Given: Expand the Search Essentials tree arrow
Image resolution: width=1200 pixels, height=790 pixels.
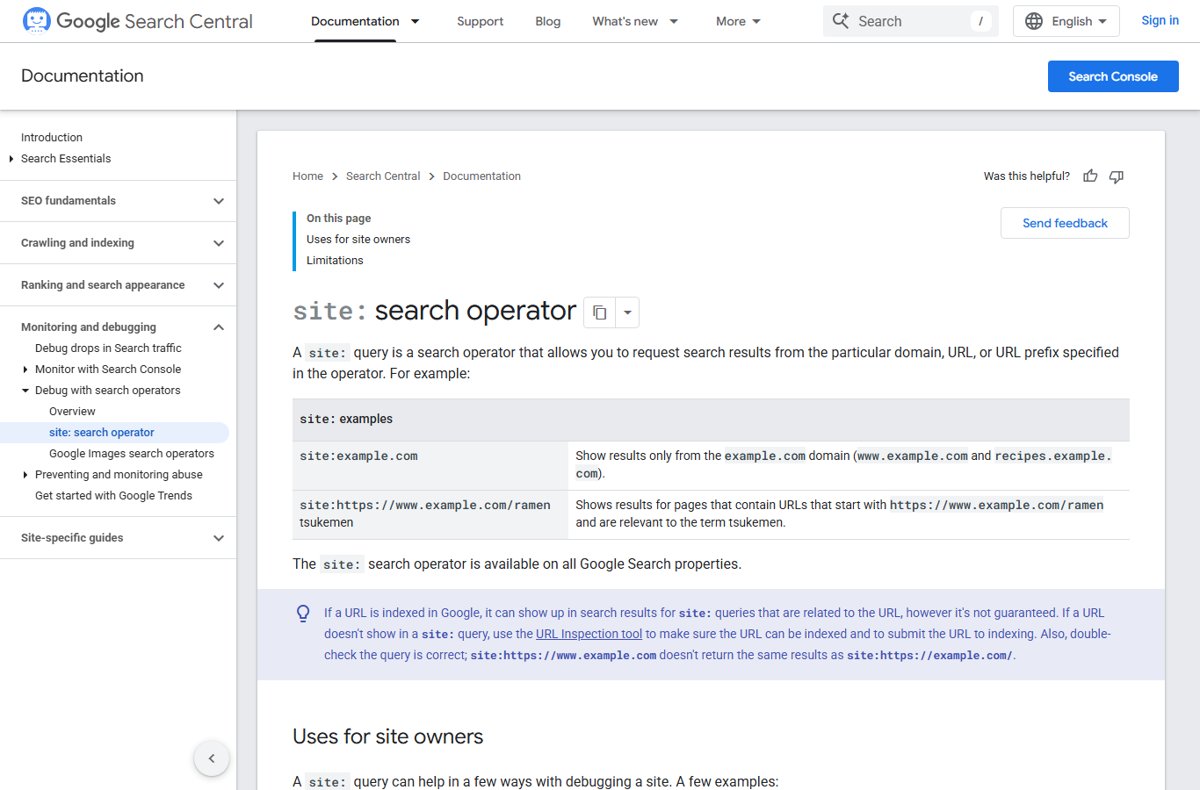Looking at the screenshot, I should [11, 159].
